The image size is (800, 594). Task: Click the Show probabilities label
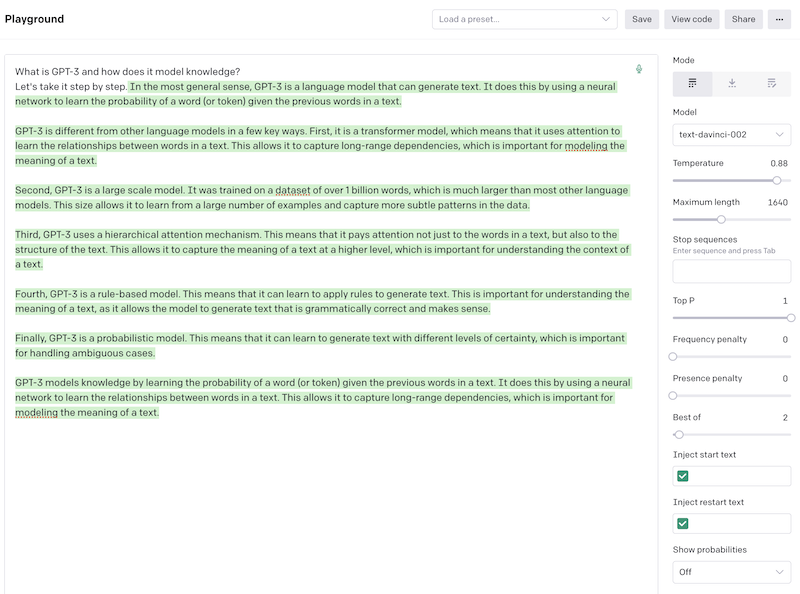click(x=709, y=550)
